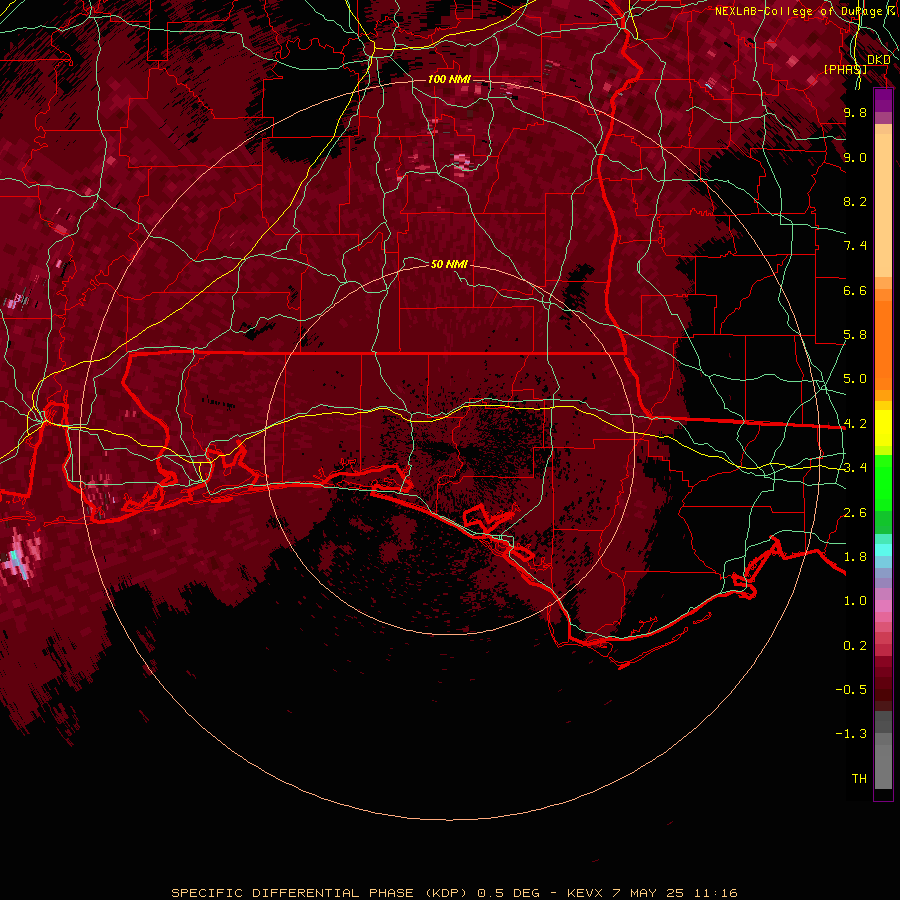
Task: Click the 11:16 timestamp in the footer
Action: [x=715, y=893]
